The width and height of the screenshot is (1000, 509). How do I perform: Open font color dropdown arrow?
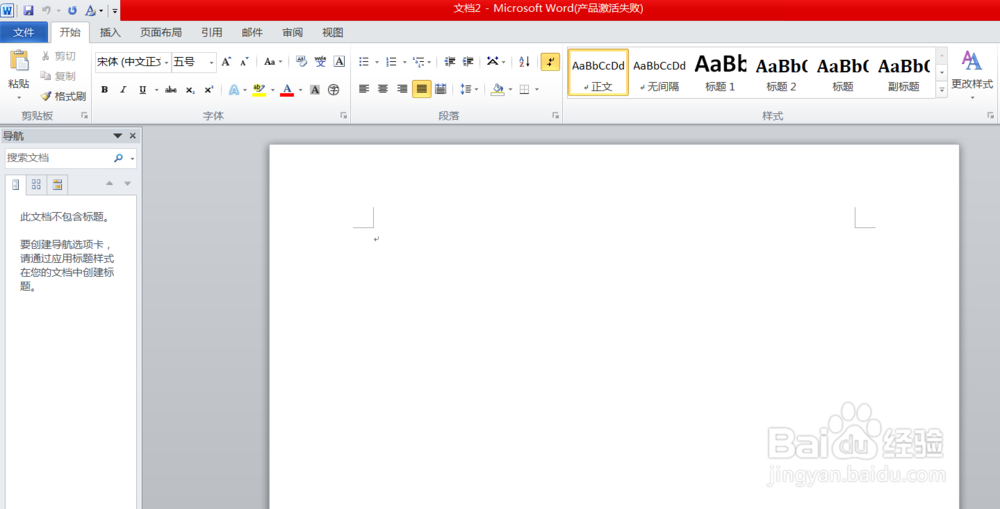[x=300, y=90]
